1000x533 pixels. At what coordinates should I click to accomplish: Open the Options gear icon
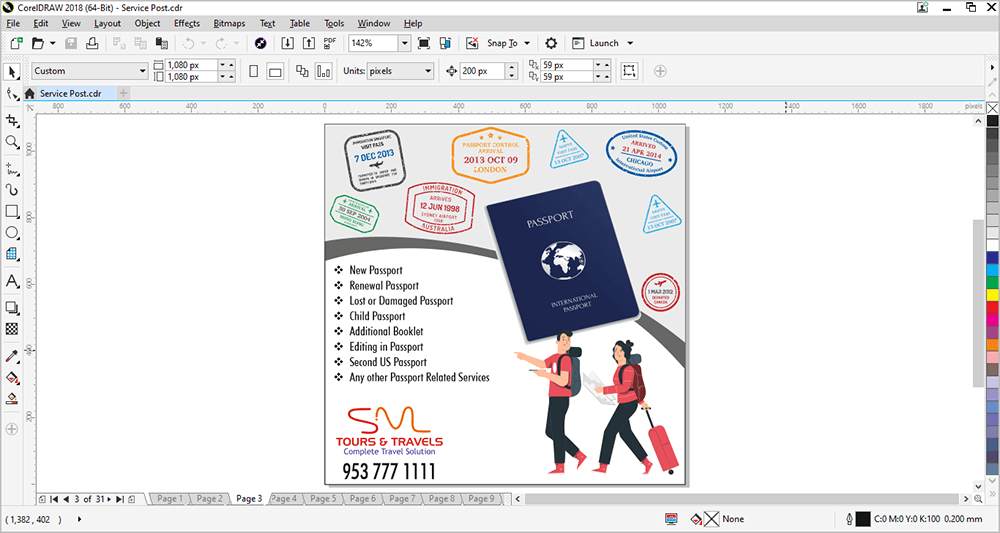pyautogui.click(x=551, y=43)
